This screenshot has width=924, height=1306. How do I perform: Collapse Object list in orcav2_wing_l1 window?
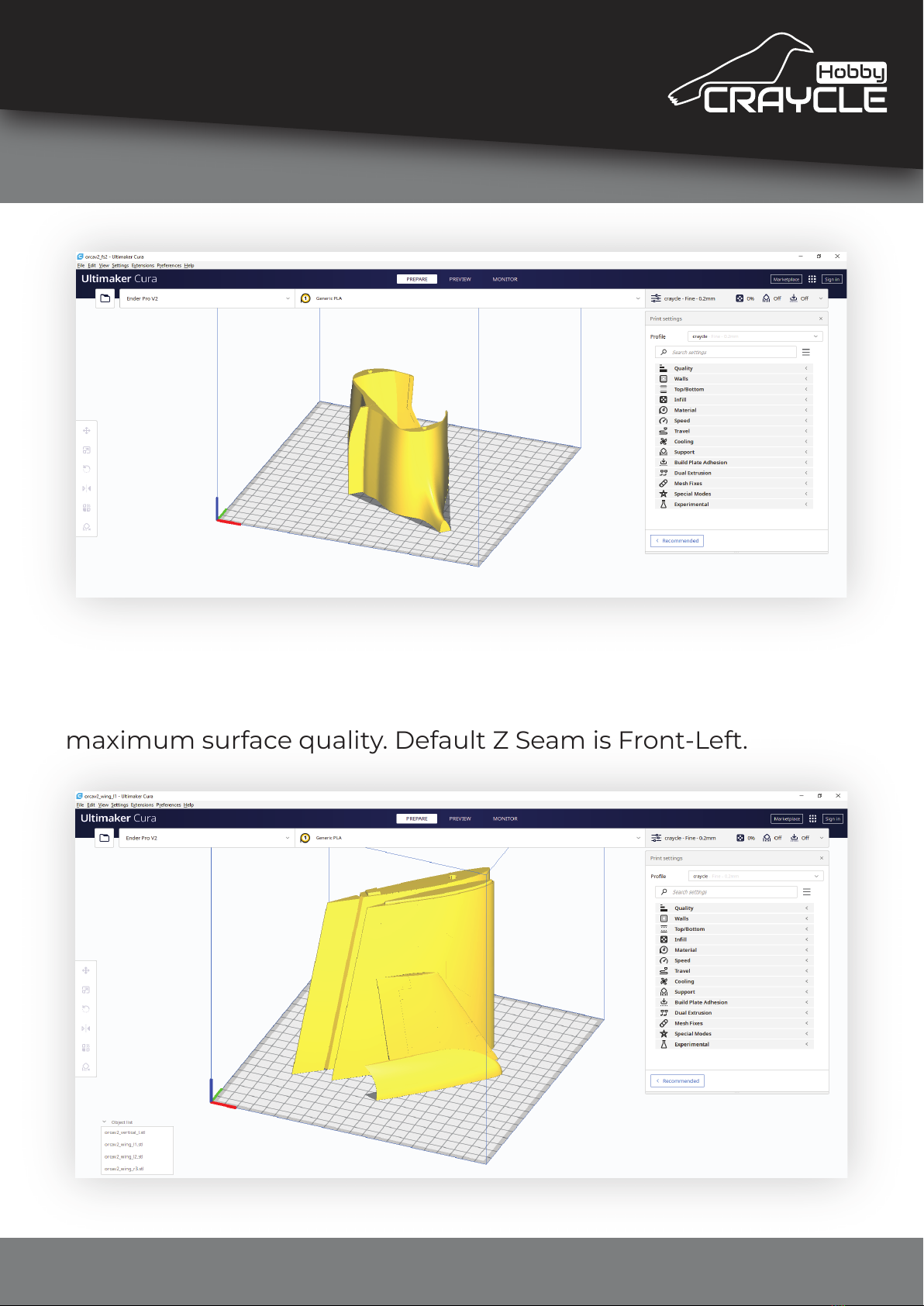pyautogui.click(x=105, y=1122)
